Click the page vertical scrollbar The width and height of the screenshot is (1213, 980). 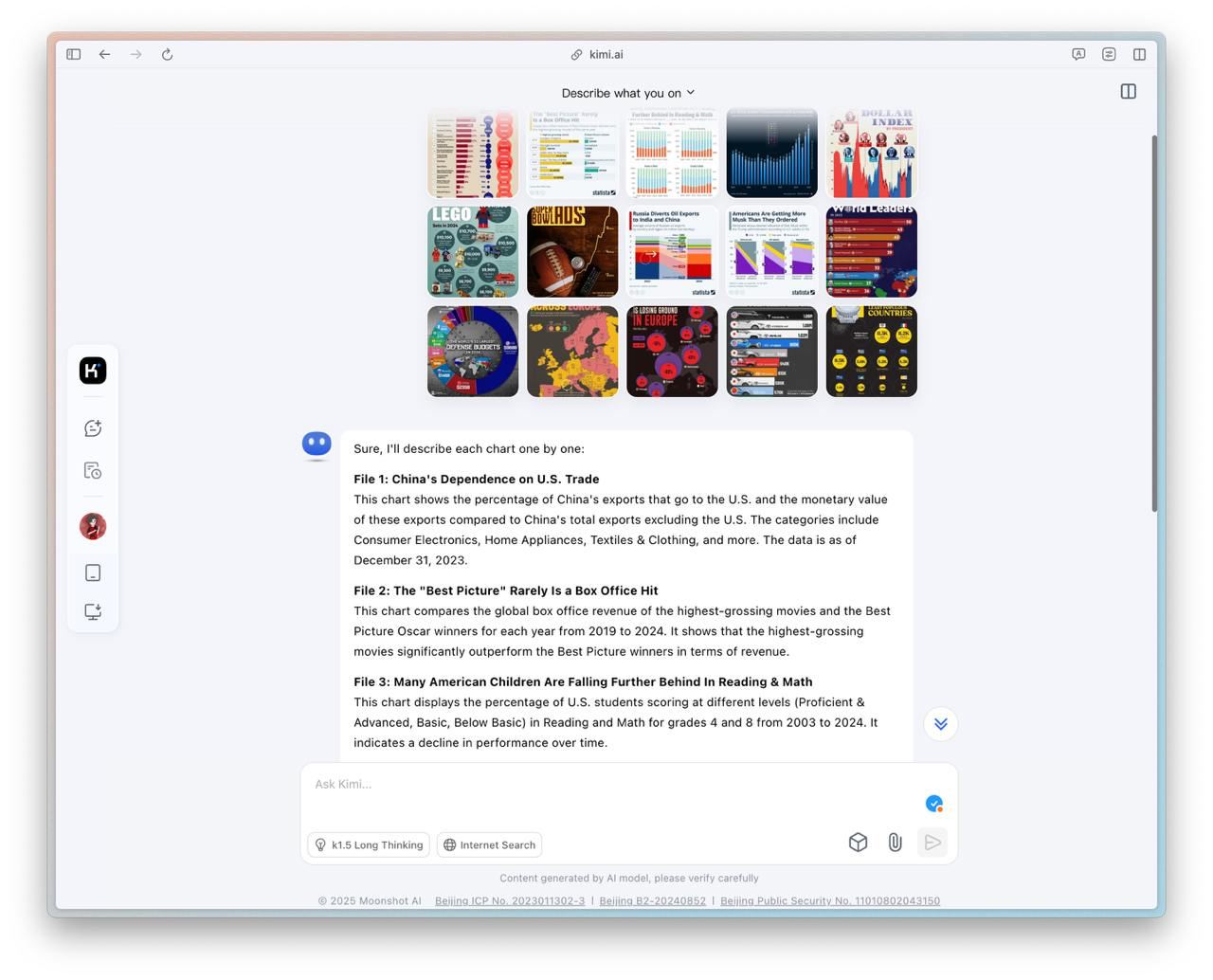pyautogui.click(x=1153, y=322)
